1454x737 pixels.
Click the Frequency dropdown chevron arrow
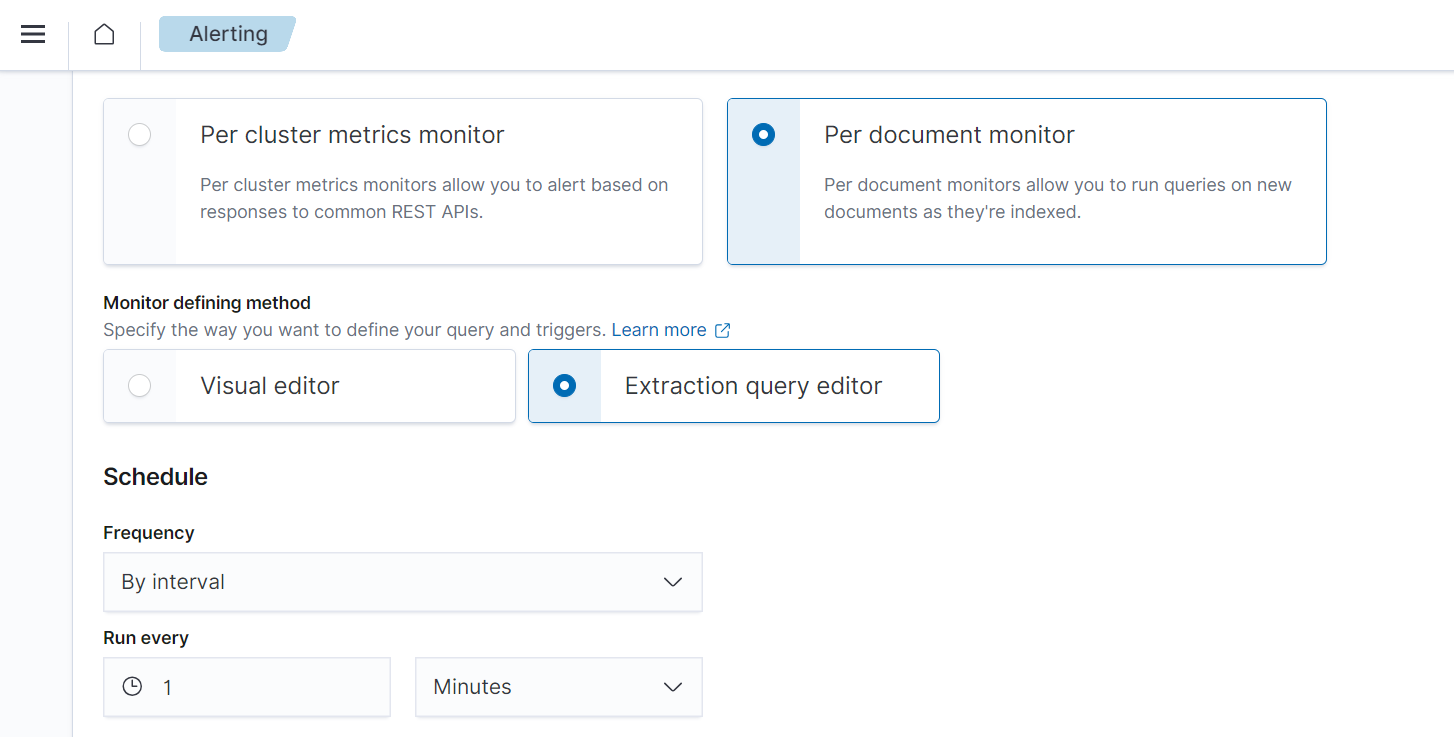pos(673,582)
